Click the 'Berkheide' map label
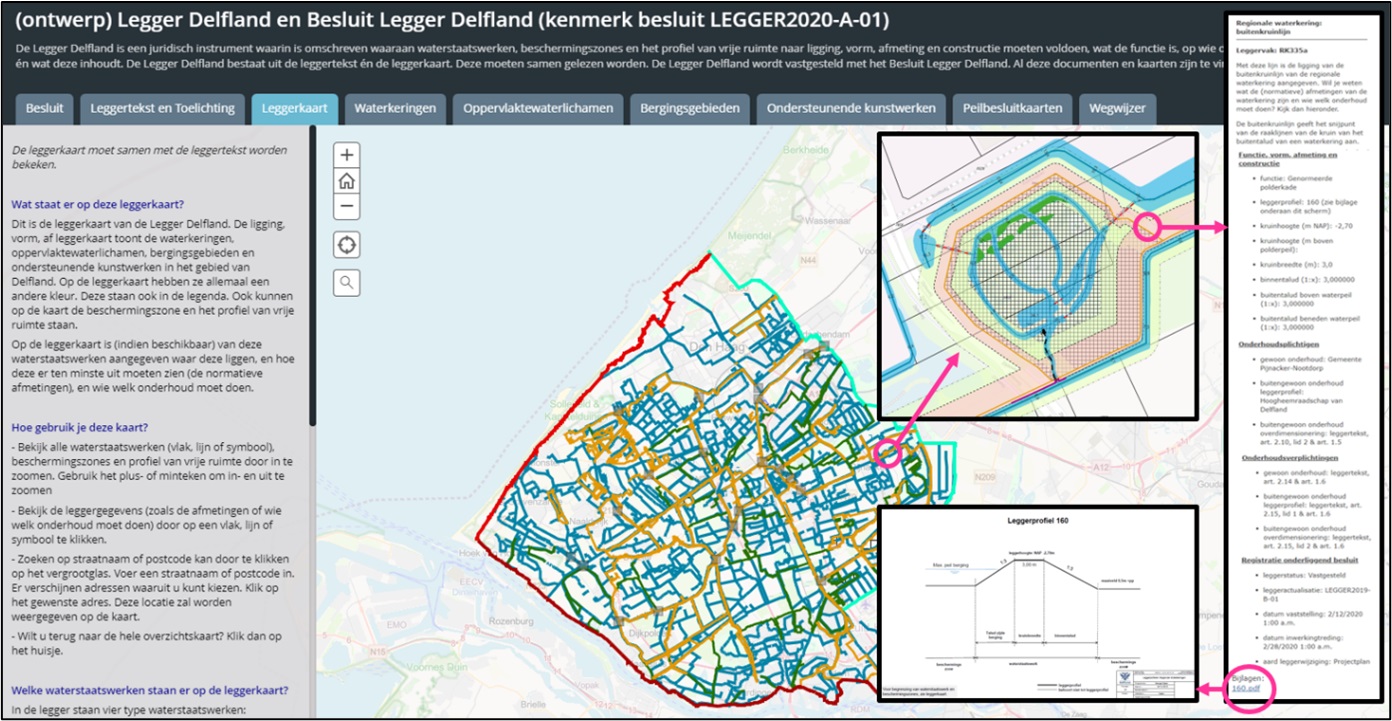Image resolution: width=1392 pixels, height=721 pixels. click(806, 148)
